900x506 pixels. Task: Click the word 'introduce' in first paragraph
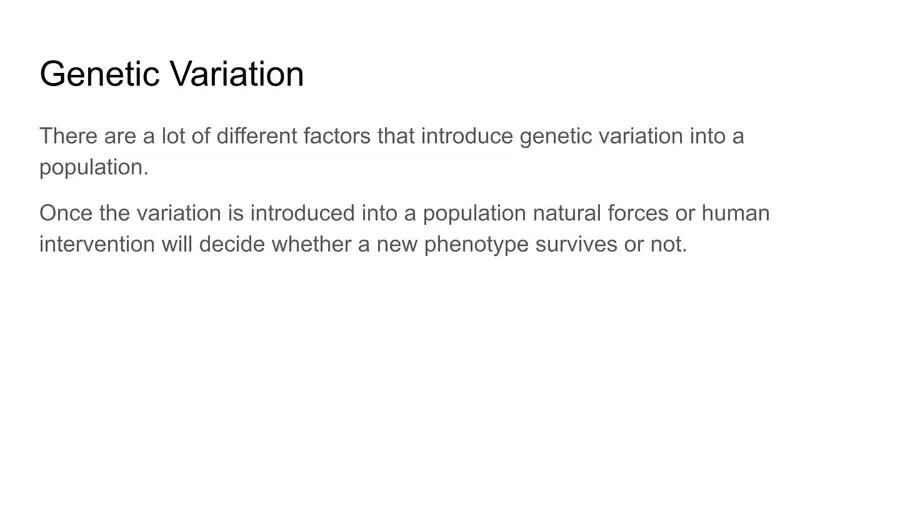tap(467, 137)
